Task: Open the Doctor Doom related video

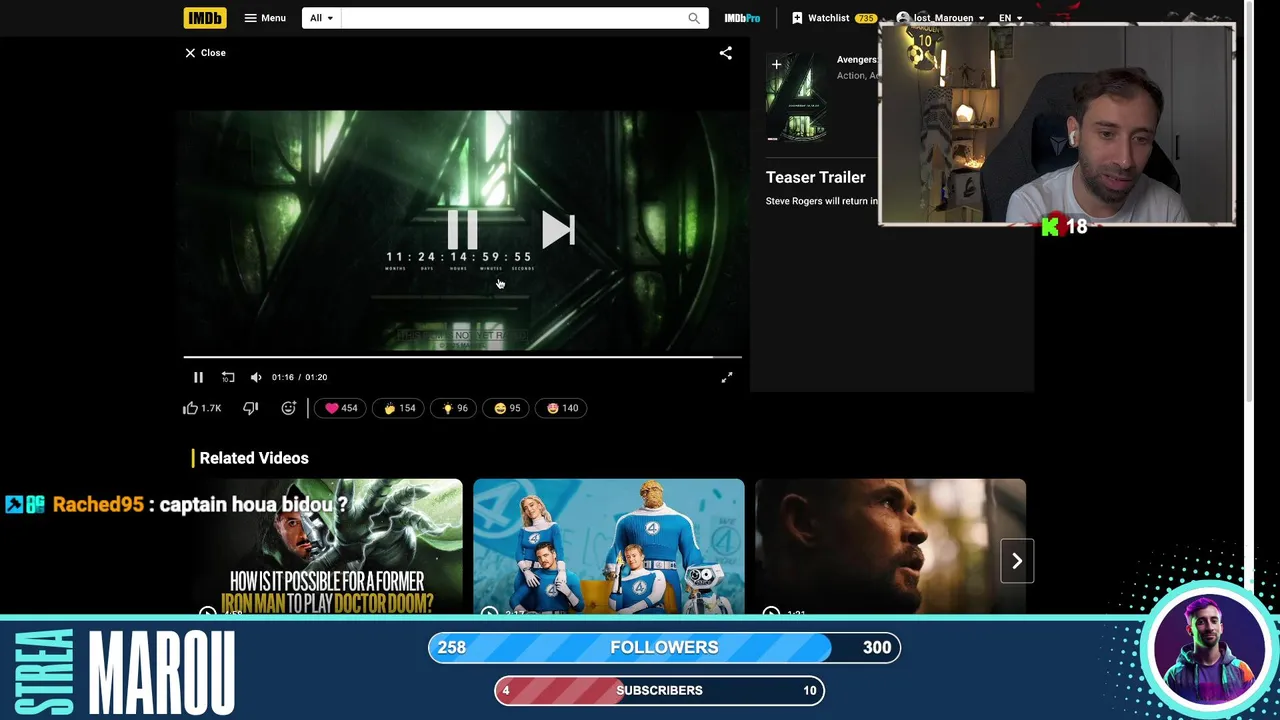Action: (327, 547)
